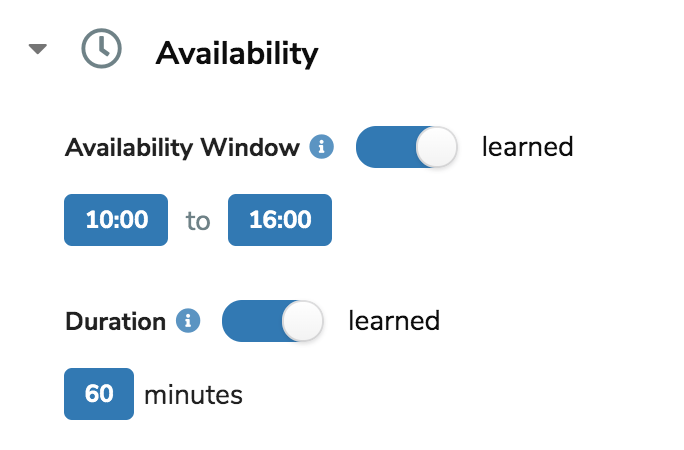Image resolution: width=684 pixels, height=450 pixels.
Task: Click the blue track of Duration switch
Action: point(252,321)
